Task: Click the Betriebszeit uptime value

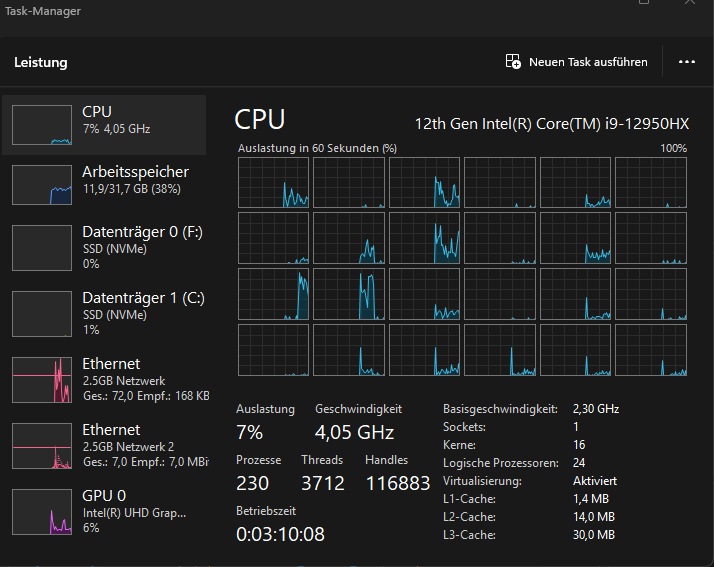Action: [279, 534]
